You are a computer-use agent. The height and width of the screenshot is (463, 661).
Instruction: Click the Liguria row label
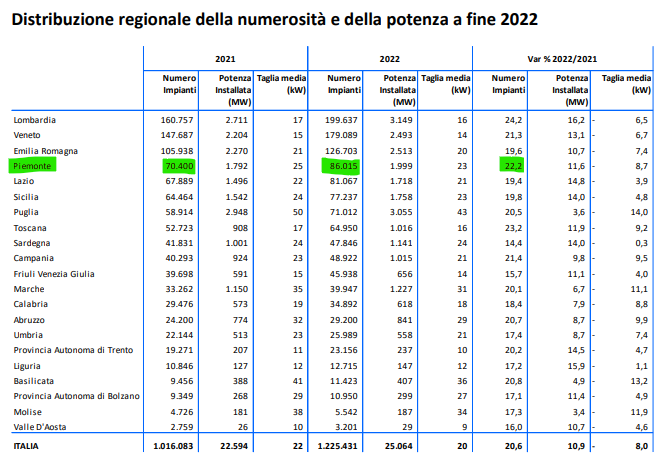[x=27, y=366]
